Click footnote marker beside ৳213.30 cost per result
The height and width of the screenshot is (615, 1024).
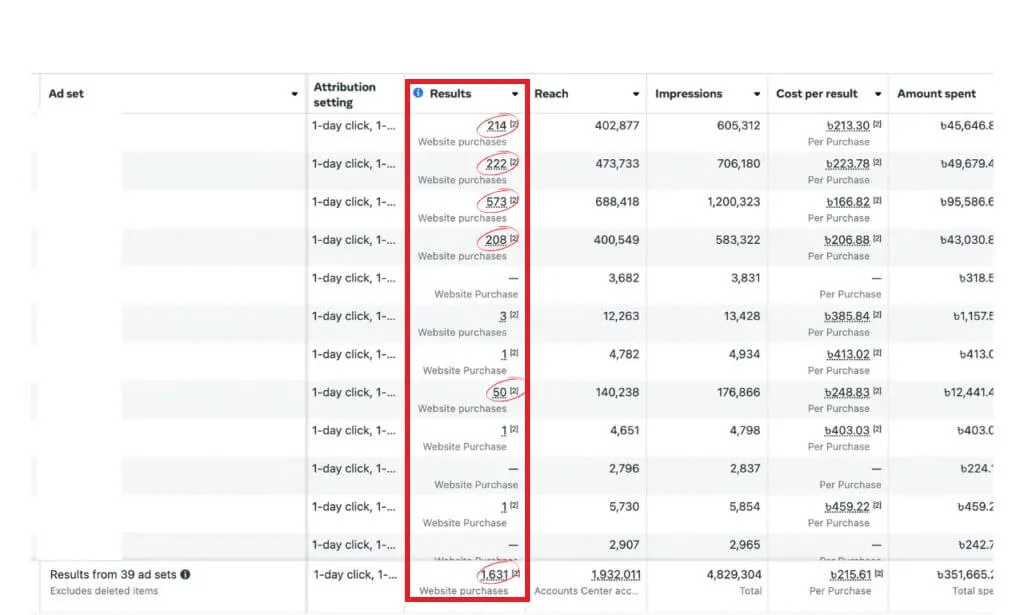coord(877,125)
